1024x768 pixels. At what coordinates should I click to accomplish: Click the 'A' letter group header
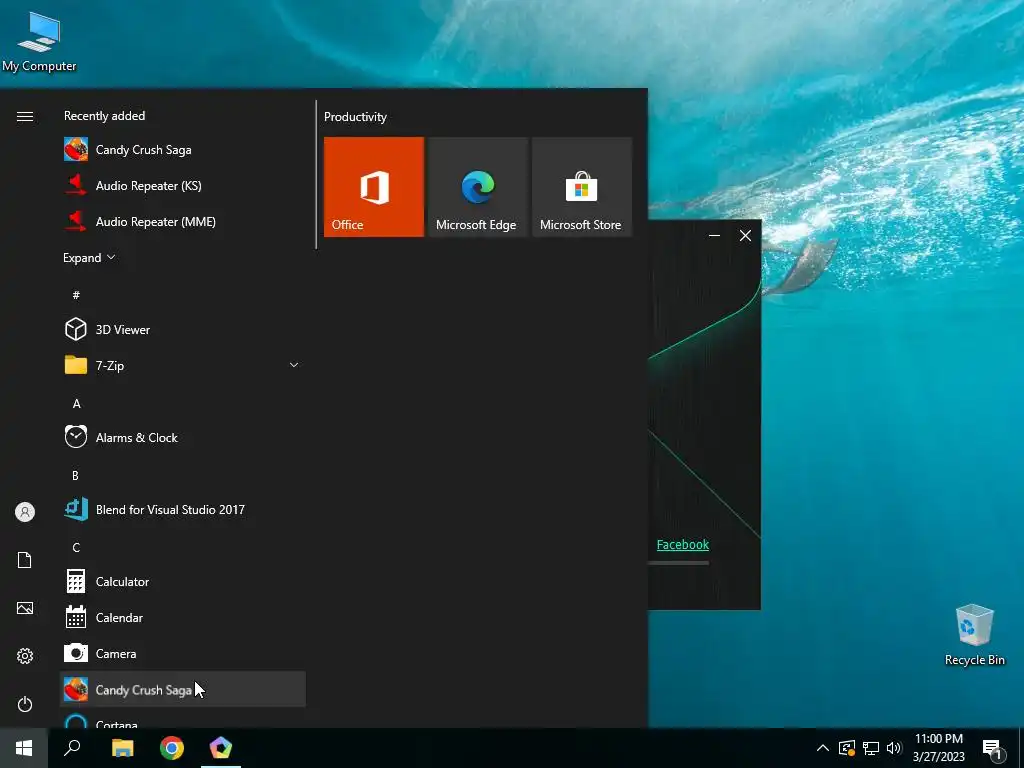pyautogui.click(x=76, y=404)
